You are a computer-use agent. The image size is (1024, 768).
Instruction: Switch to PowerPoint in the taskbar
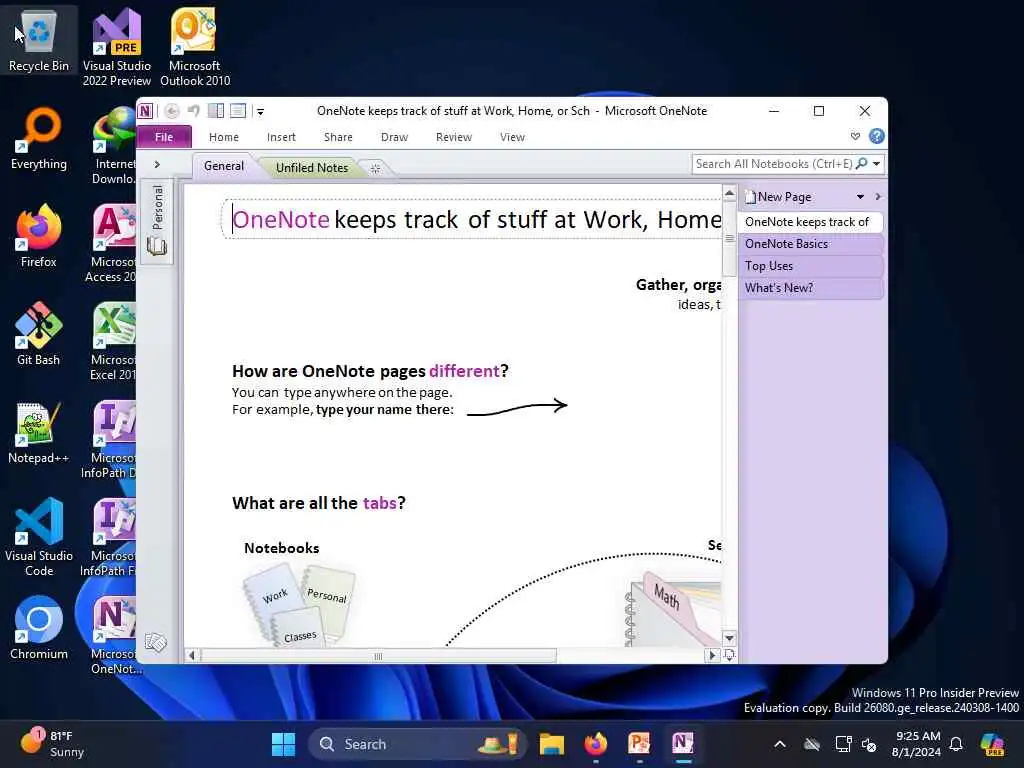[639, 744]
